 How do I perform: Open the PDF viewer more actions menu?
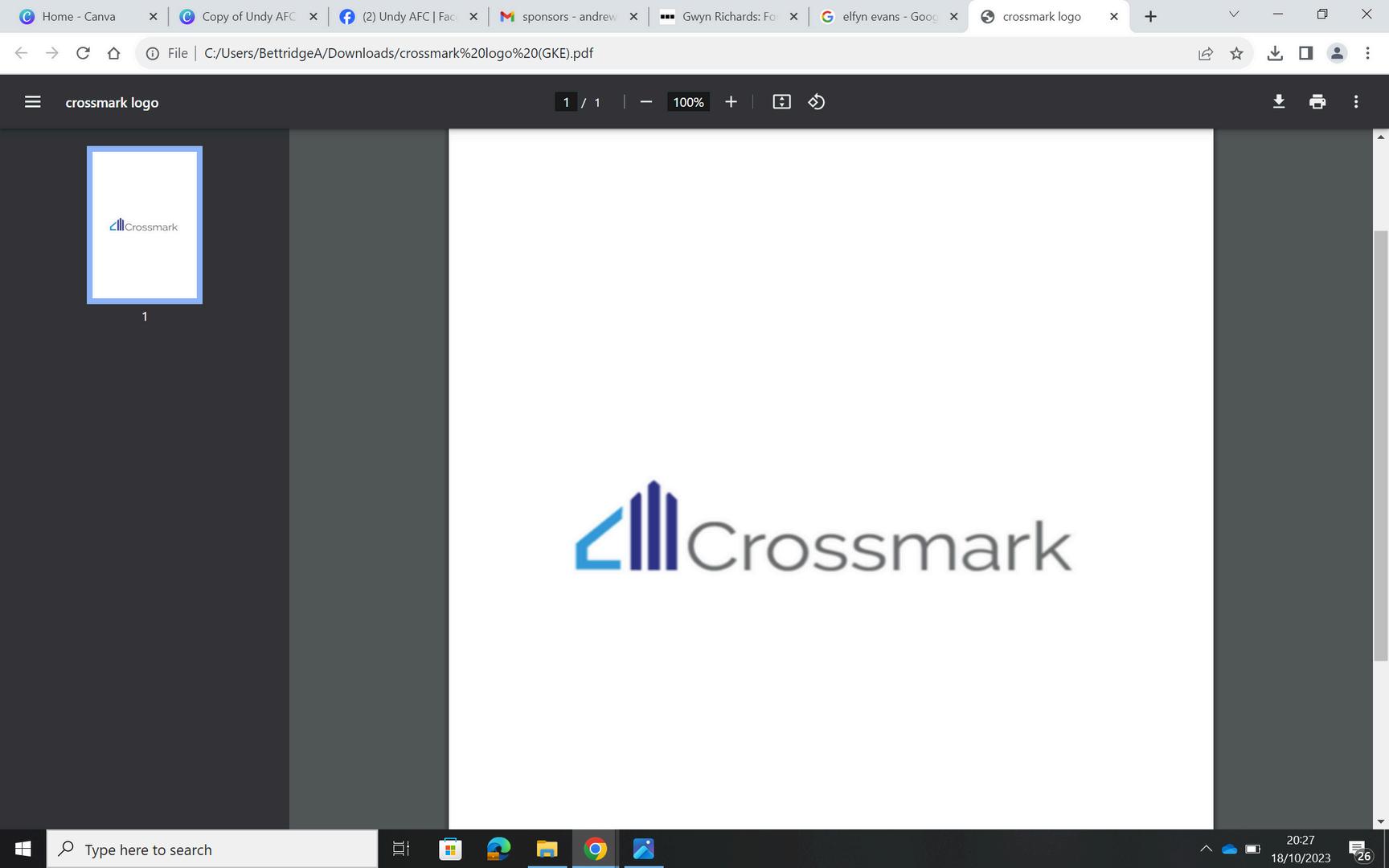click(1356, 102)
